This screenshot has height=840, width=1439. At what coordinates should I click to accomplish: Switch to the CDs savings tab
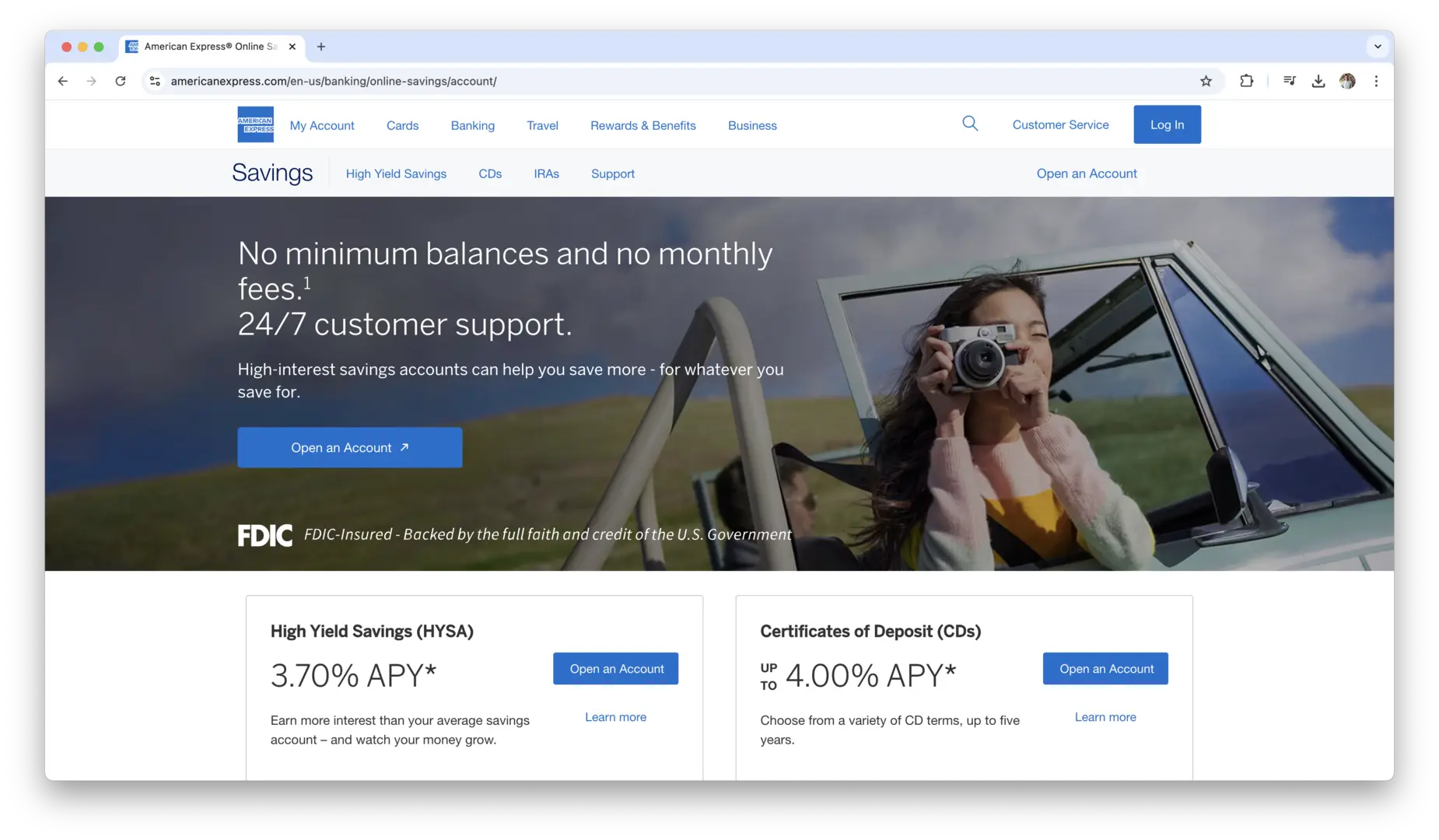pos(490,173)
